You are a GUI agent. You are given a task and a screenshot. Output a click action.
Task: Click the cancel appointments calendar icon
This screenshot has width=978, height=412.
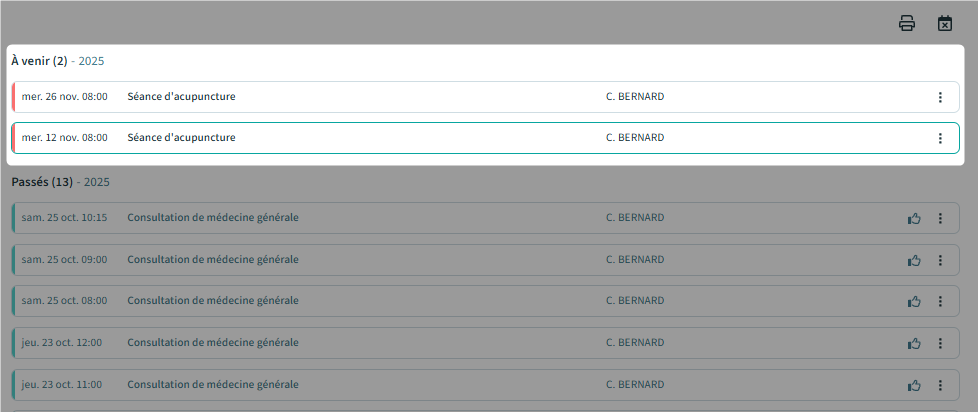(x=944, y=23)
